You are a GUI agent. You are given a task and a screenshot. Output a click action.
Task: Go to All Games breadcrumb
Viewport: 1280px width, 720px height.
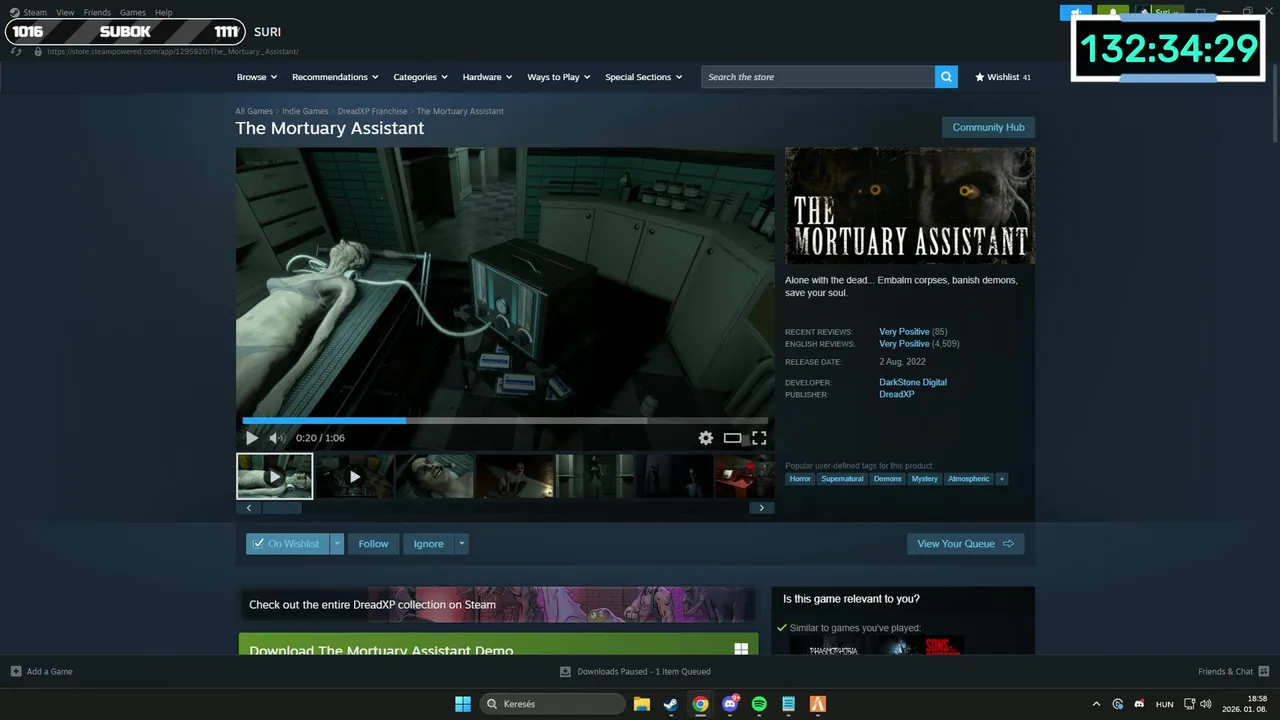coord(254,111)
